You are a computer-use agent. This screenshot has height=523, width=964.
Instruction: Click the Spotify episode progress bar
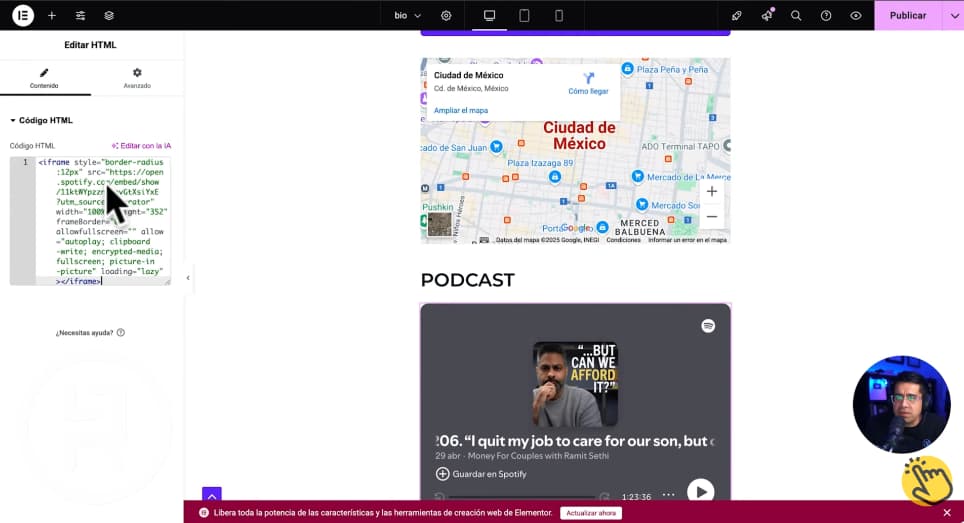(x=521, y=497)
